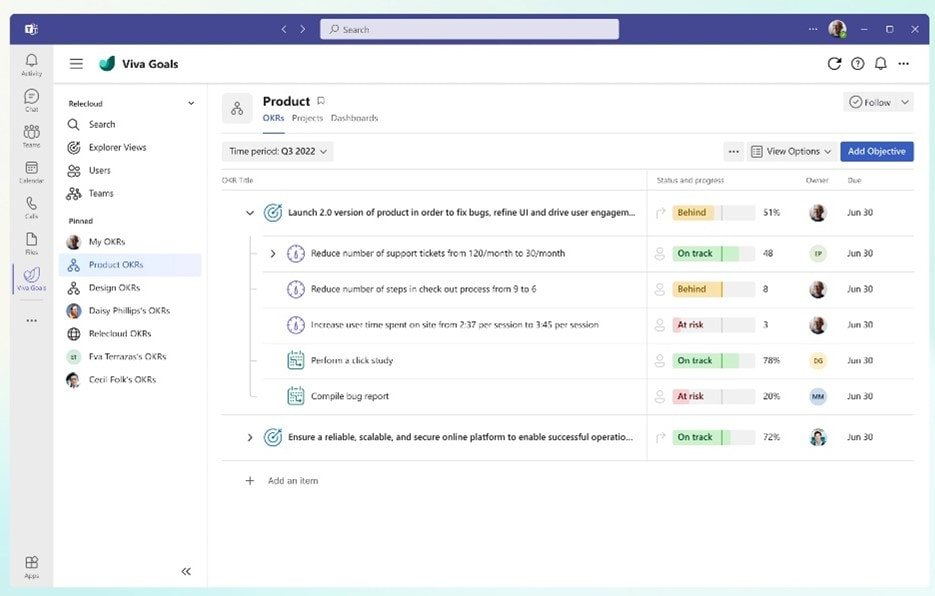
Task: Collapse the Launch 2.0 objective
Action: click(250, 212)
